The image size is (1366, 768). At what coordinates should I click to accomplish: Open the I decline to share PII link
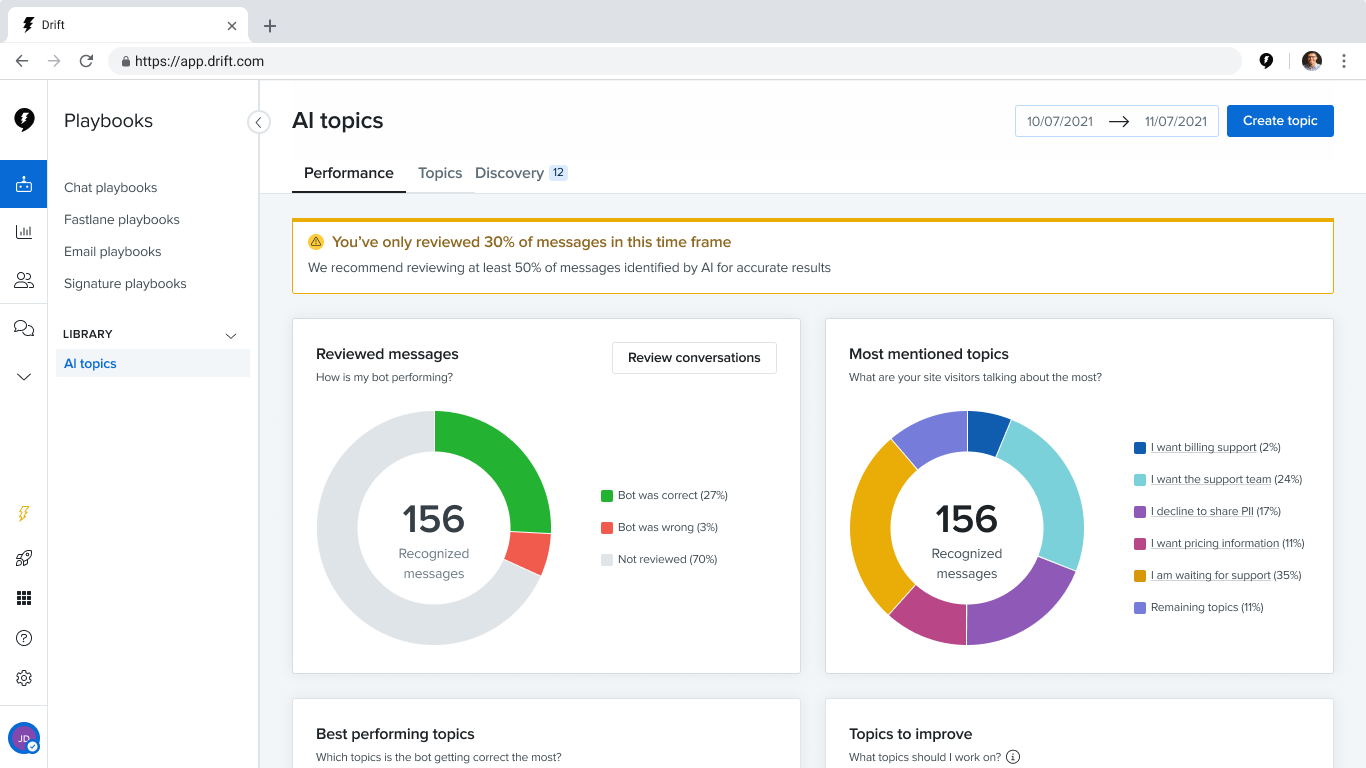(1202, 511)
